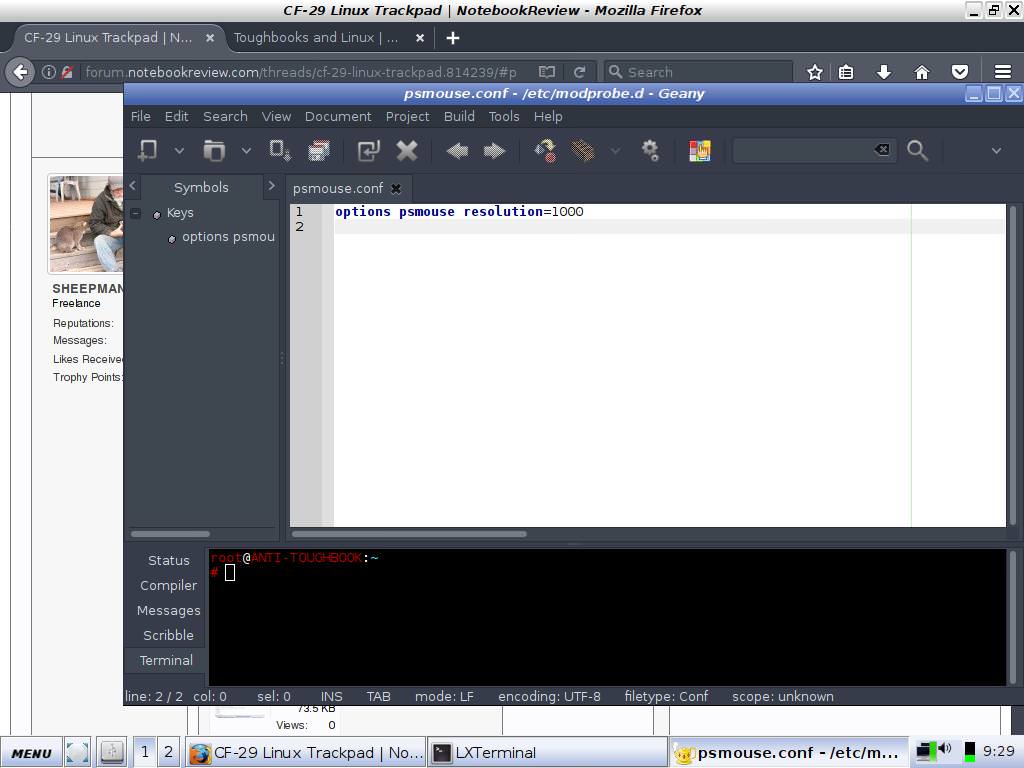Open the Tools menu in Geany

point(504,116)
